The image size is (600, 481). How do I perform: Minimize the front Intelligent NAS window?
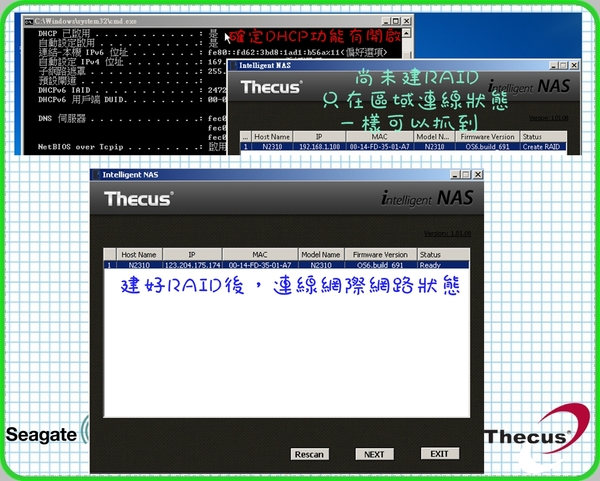pyautogui.click(x=455, y=174)
